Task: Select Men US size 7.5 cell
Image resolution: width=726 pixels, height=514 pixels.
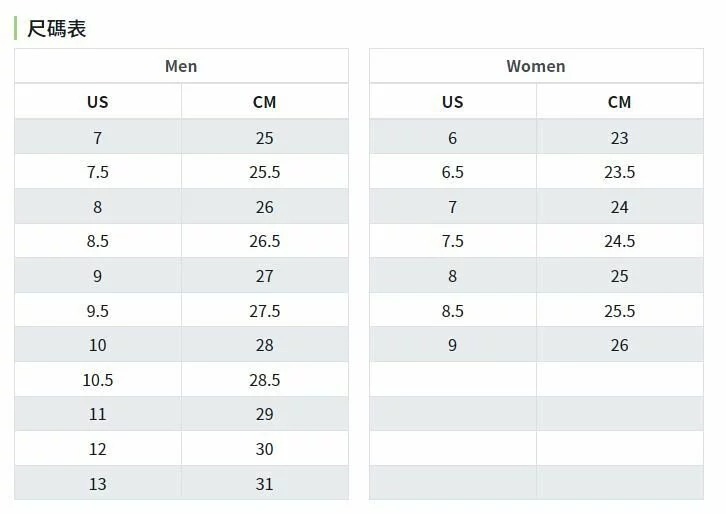Action: (x=97, y=172)
